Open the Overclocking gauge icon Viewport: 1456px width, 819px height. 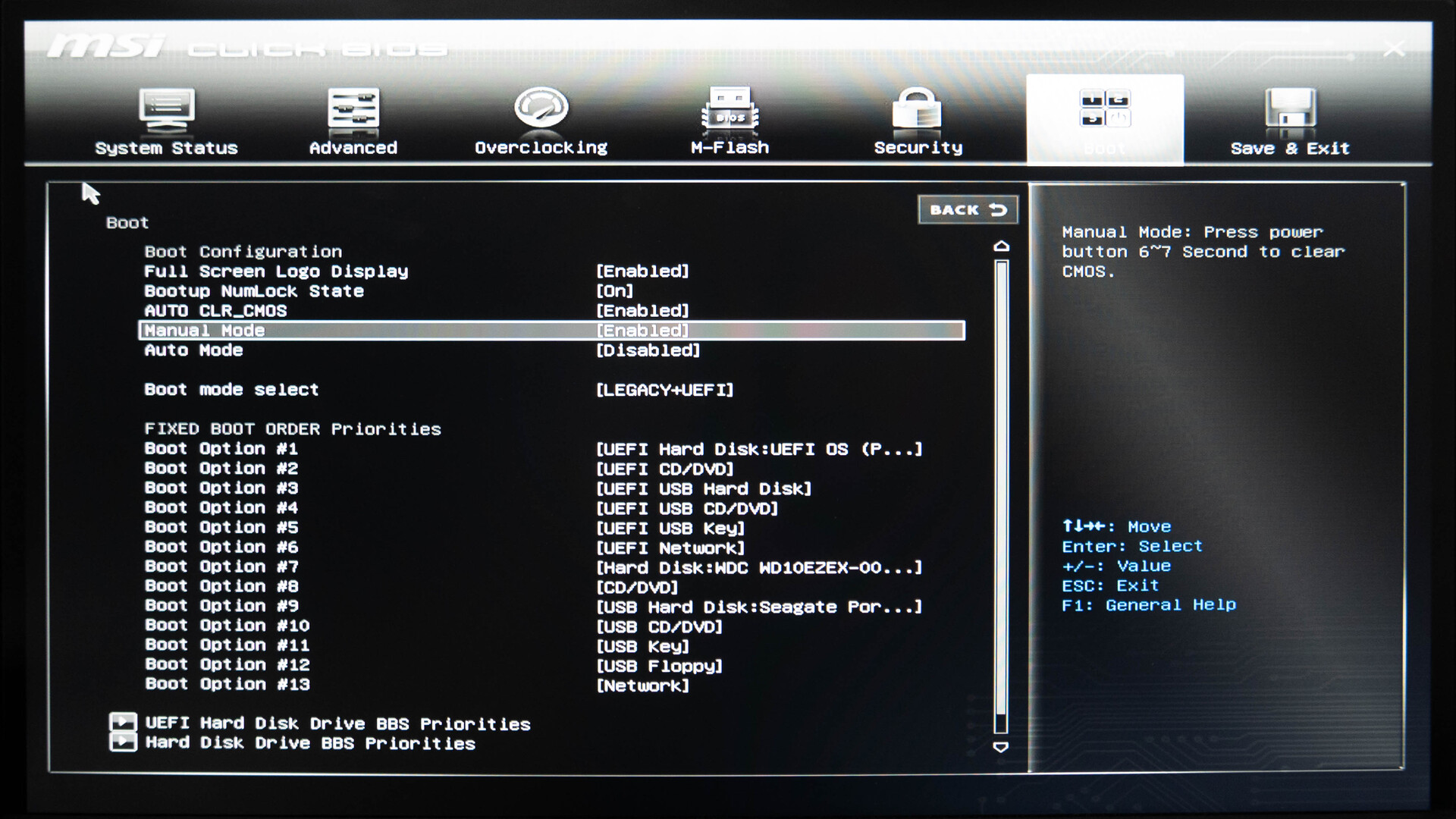coord(541,108)
